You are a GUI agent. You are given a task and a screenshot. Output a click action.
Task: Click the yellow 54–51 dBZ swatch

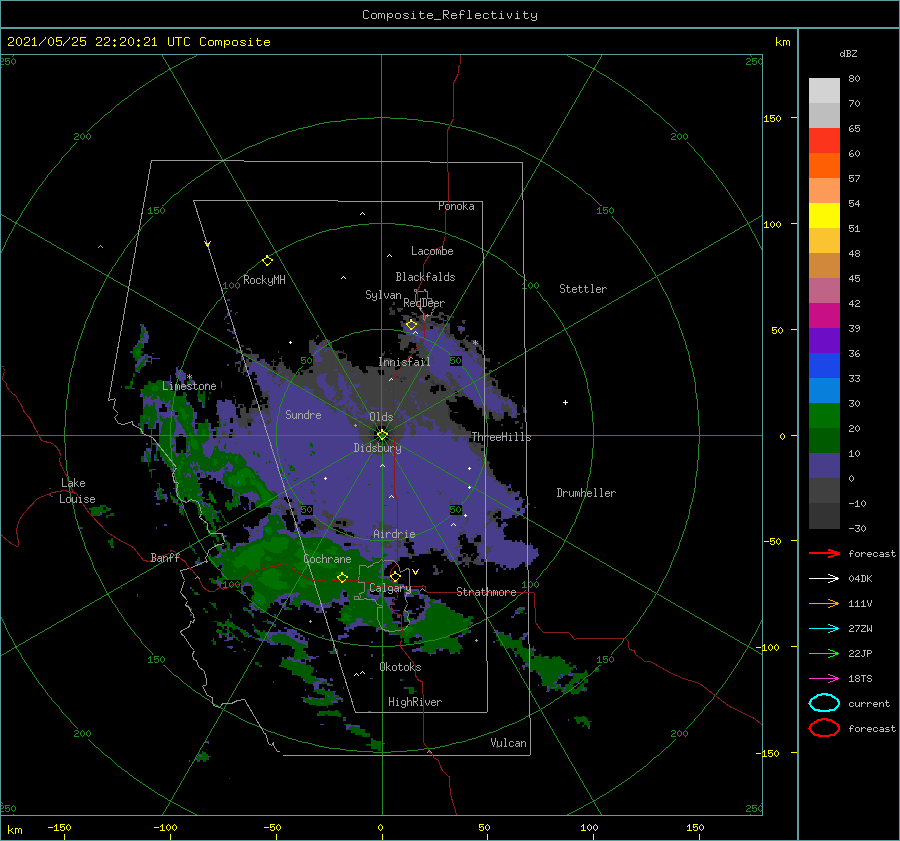pos(824,216)
